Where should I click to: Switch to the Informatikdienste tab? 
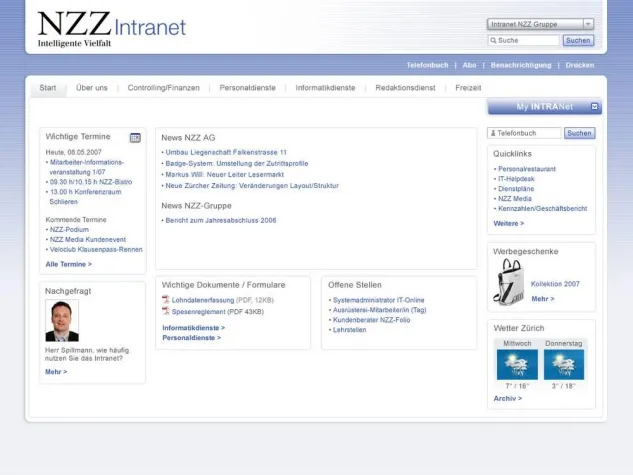click(x=325, y=88)
